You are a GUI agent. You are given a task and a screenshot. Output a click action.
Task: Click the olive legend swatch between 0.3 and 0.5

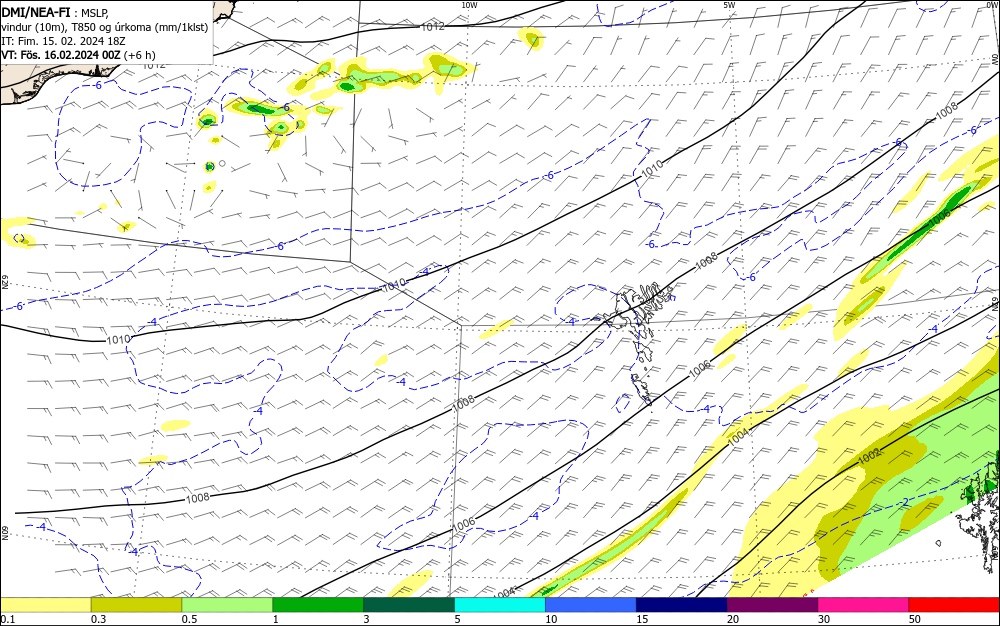pyautogui.click(x=136, y=605)
